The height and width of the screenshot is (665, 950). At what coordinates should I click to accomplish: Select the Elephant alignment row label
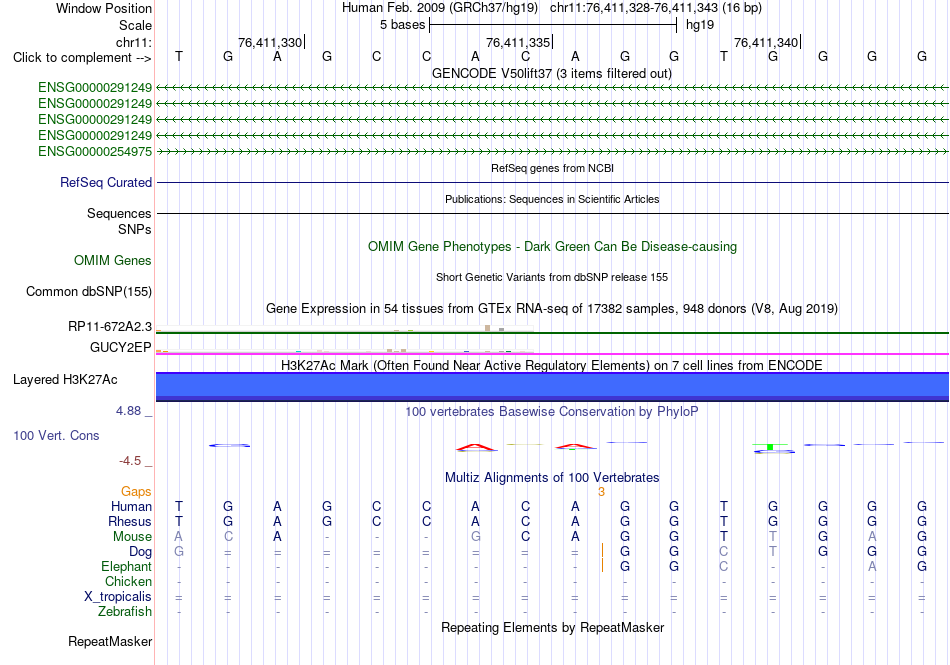(126, 566)
